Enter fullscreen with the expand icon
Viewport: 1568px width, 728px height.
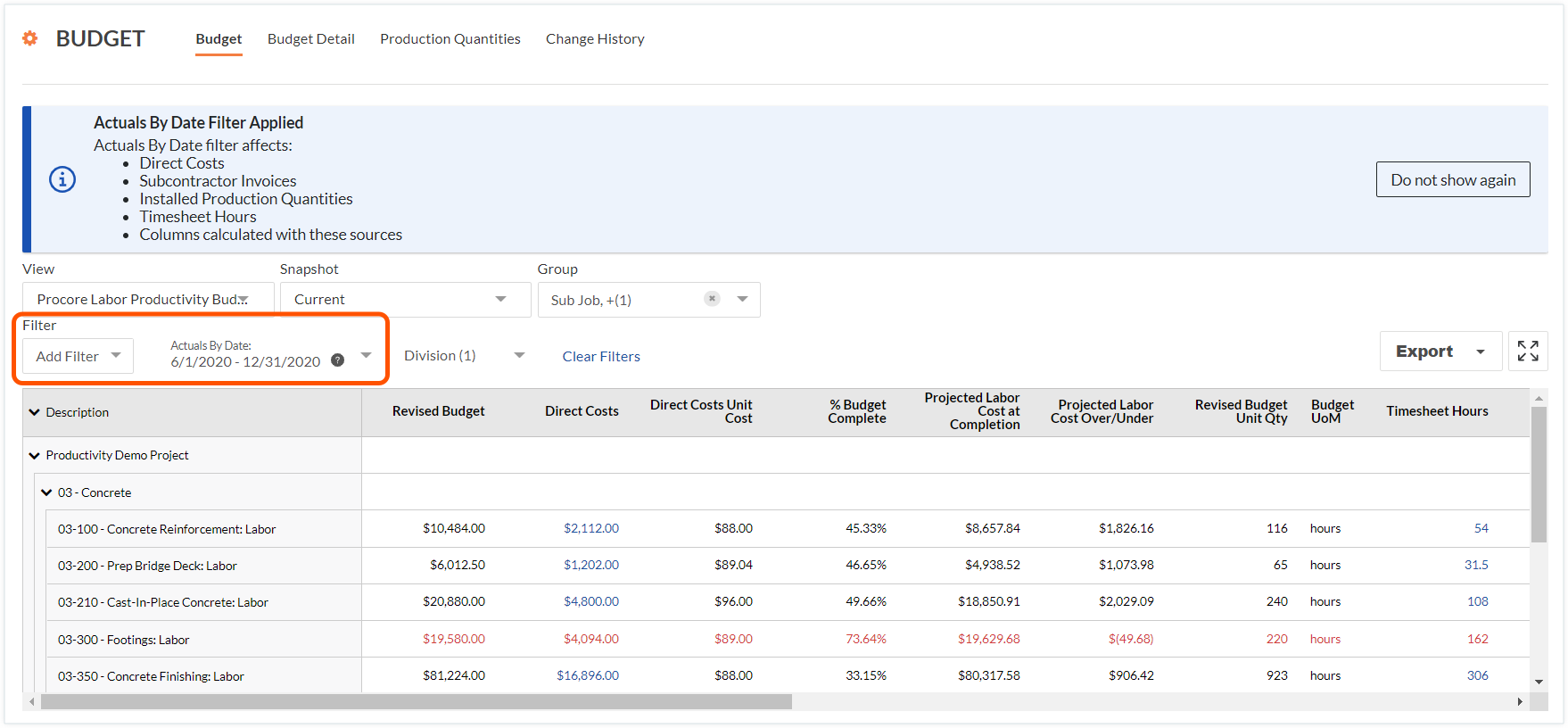point(1528,351)
